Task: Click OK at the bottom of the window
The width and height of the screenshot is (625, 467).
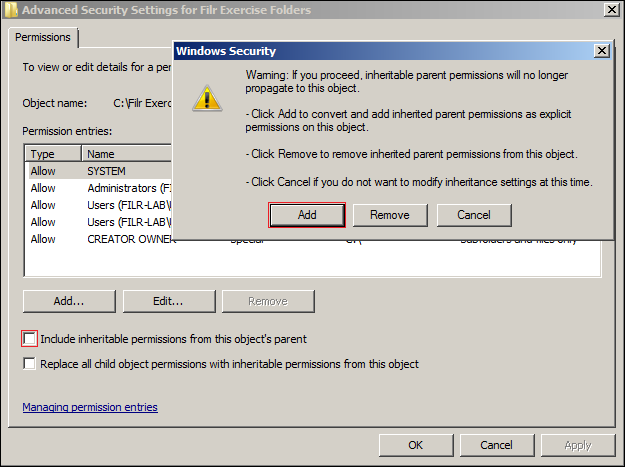Action: [x=416, y=445]
